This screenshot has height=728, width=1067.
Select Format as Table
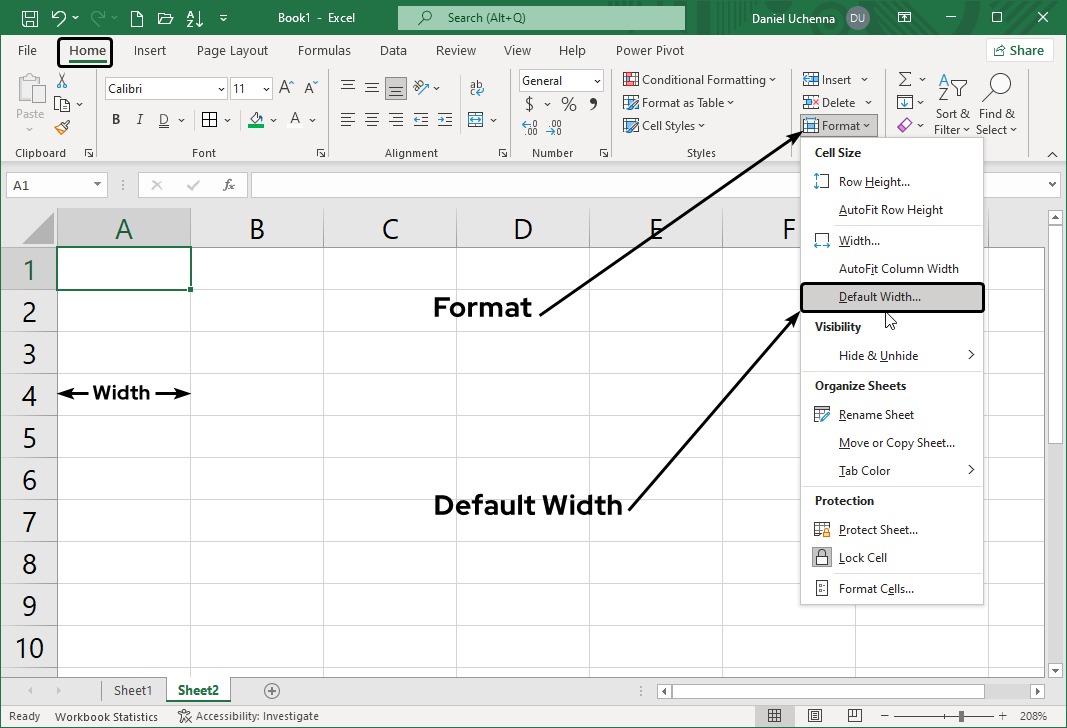[x=684, y=102]
